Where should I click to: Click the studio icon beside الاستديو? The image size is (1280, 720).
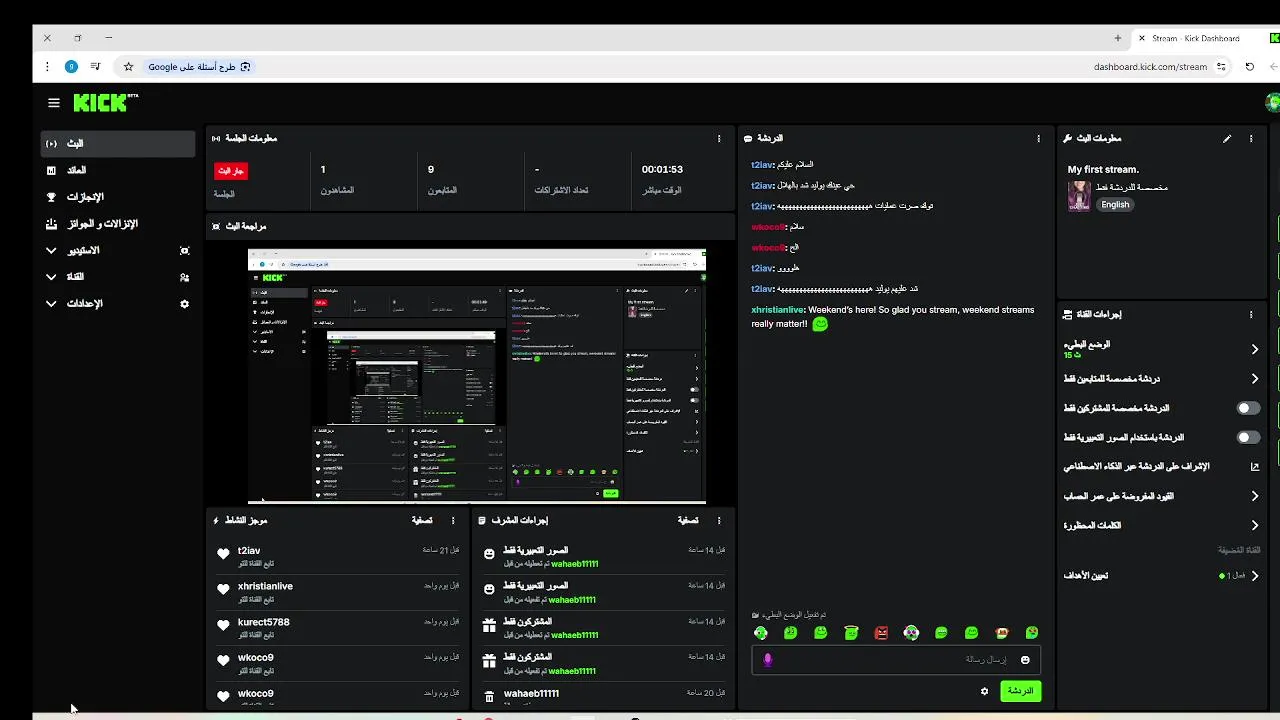pyautogui.click(x=184, y=251)
